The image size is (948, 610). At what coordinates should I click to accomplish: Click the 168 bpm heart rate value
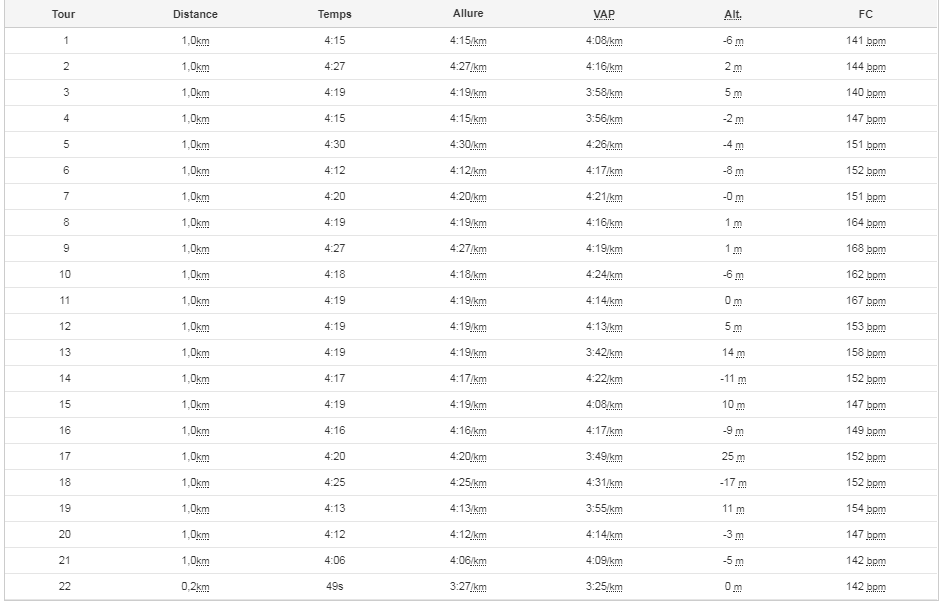[x=865, y=248]
